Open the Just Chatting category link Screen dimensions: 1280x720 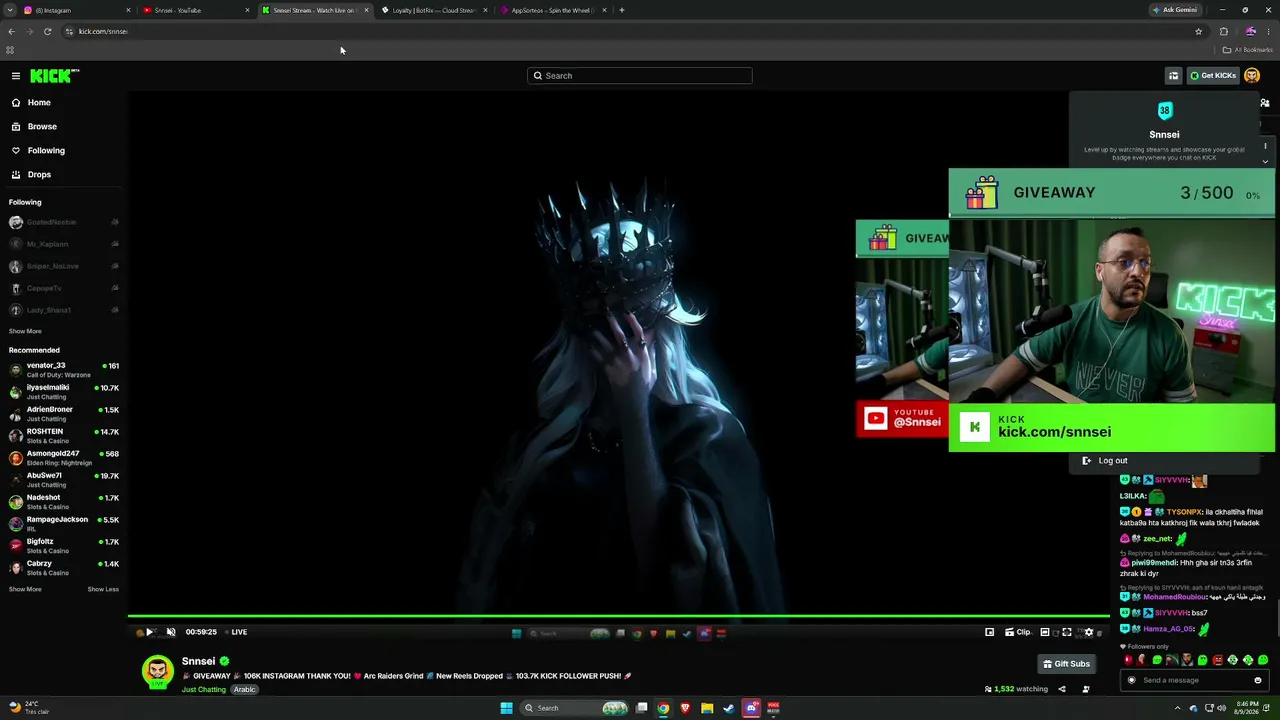tap(204, 690)
